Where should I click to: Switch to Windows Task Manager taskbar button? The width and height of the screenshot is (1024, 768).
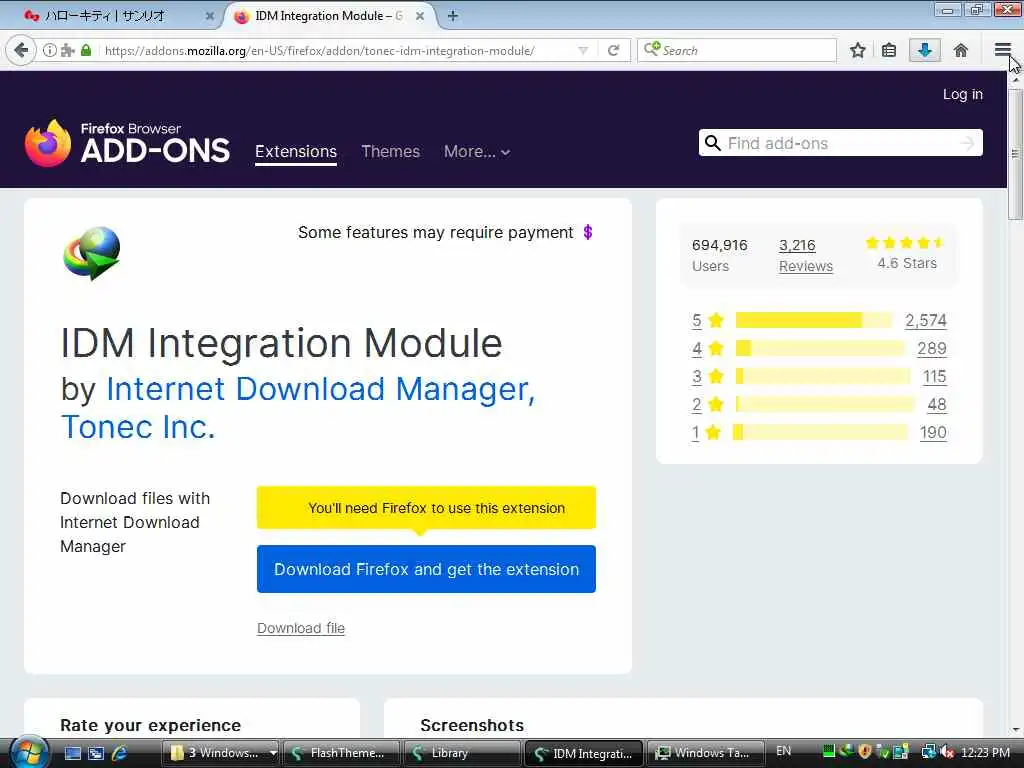tap(706, 753)
